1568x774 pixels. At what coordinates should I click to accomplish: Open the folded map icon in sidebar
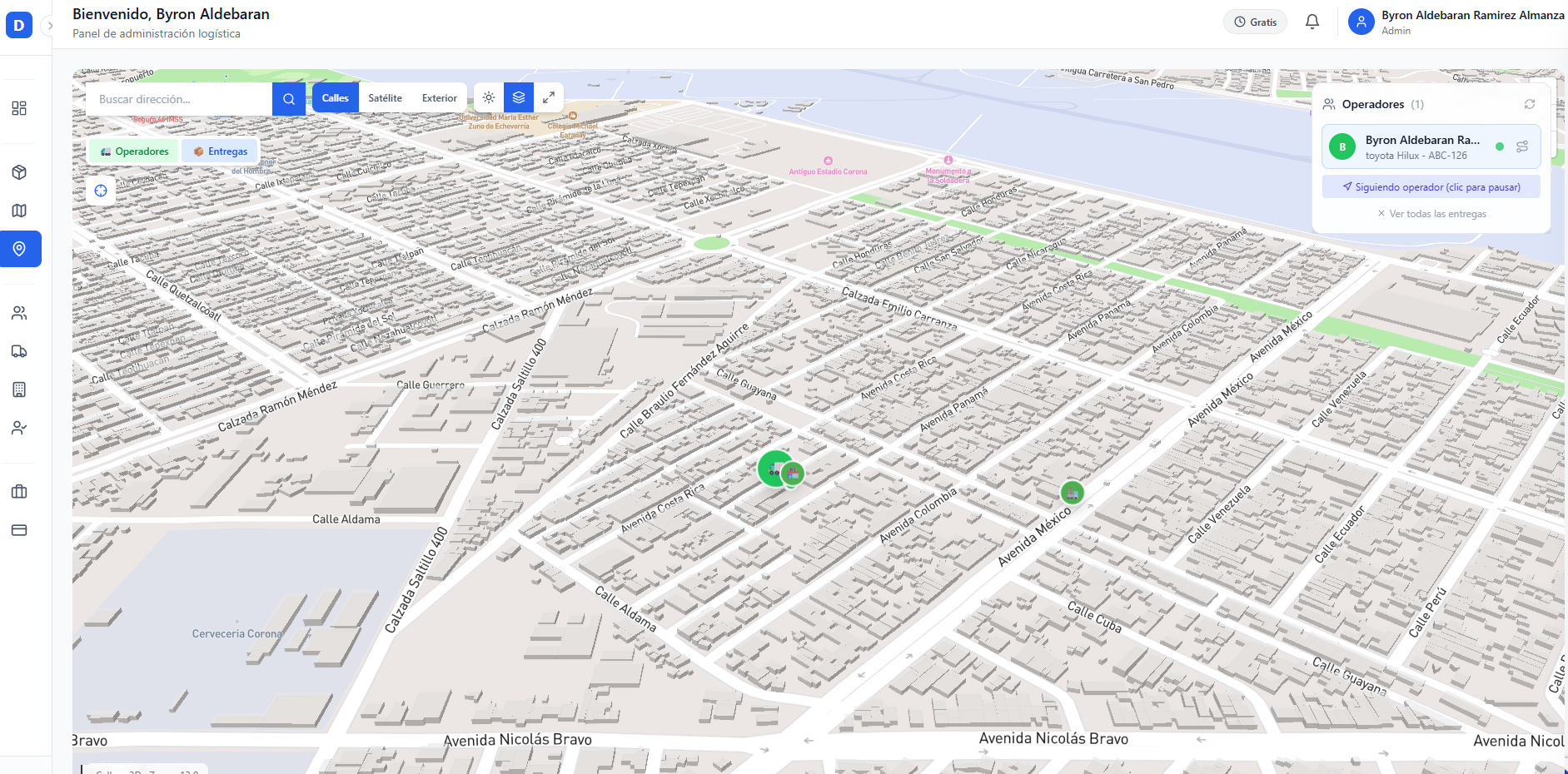tap(19, 211)
